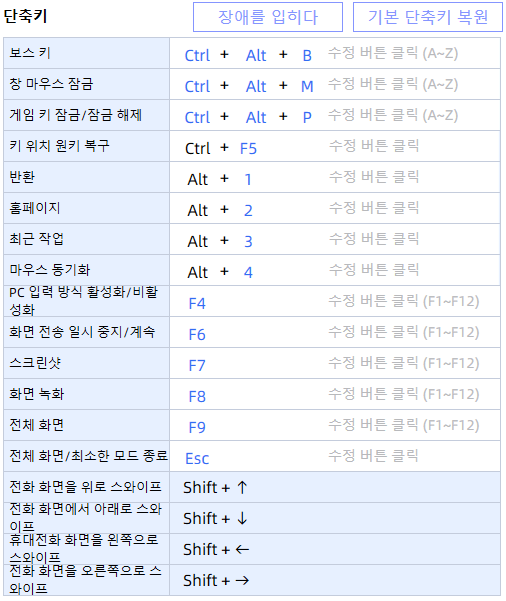Click the 수정 버튼 클릭 hint in 반환 row
This screenshot has height=601, width=506.
point(374,177)
